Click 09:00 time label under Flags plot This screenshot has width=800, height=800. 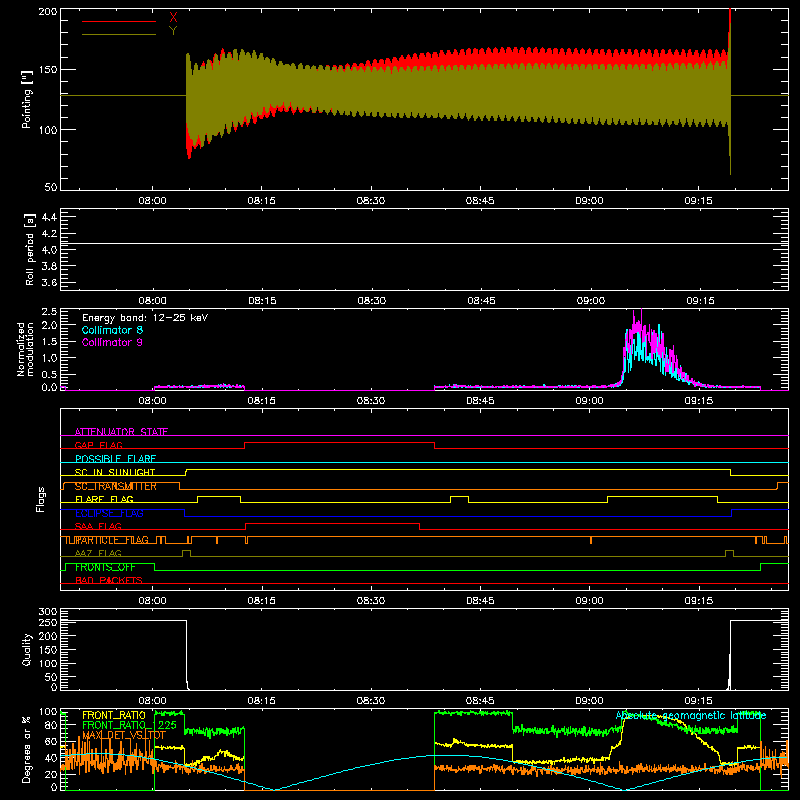point(589,601)
